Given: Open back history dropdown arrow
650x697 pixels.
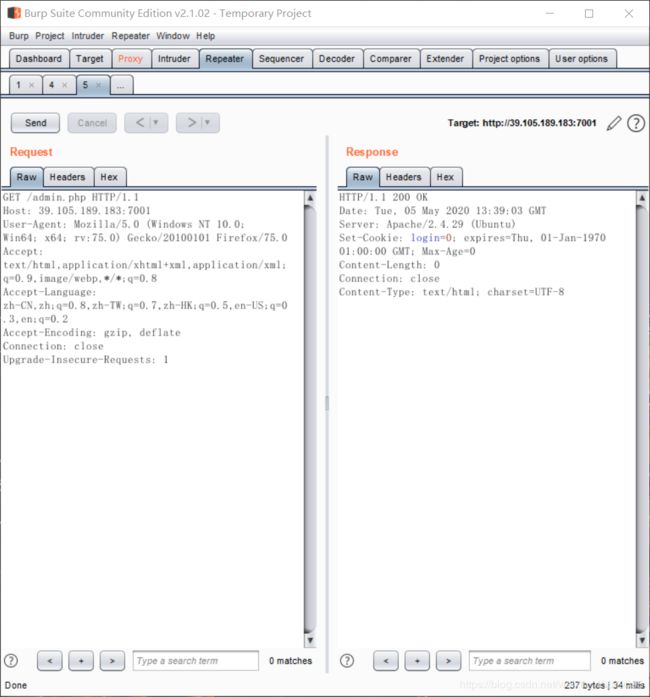Looking at the screenshot, I should tap(156, 122).
